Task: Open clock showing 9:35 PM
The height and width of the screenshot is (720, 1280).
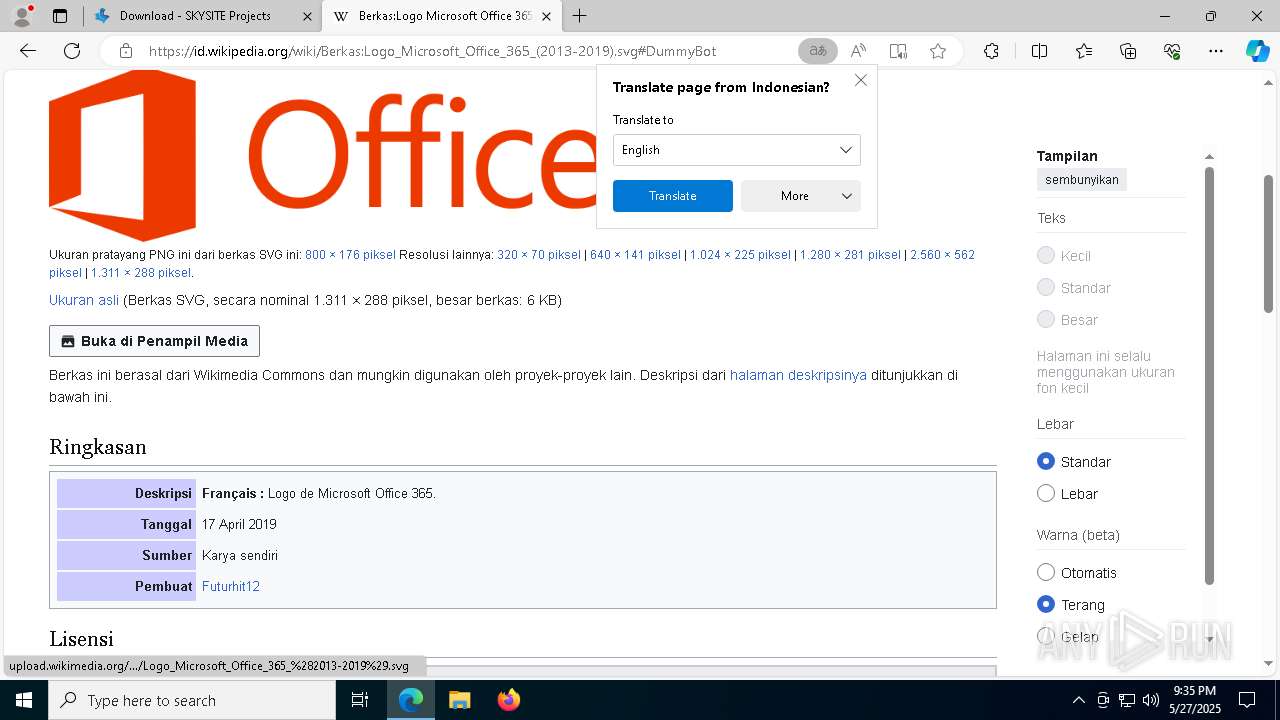Action: pyautogui.click(x=1194, y=700)
